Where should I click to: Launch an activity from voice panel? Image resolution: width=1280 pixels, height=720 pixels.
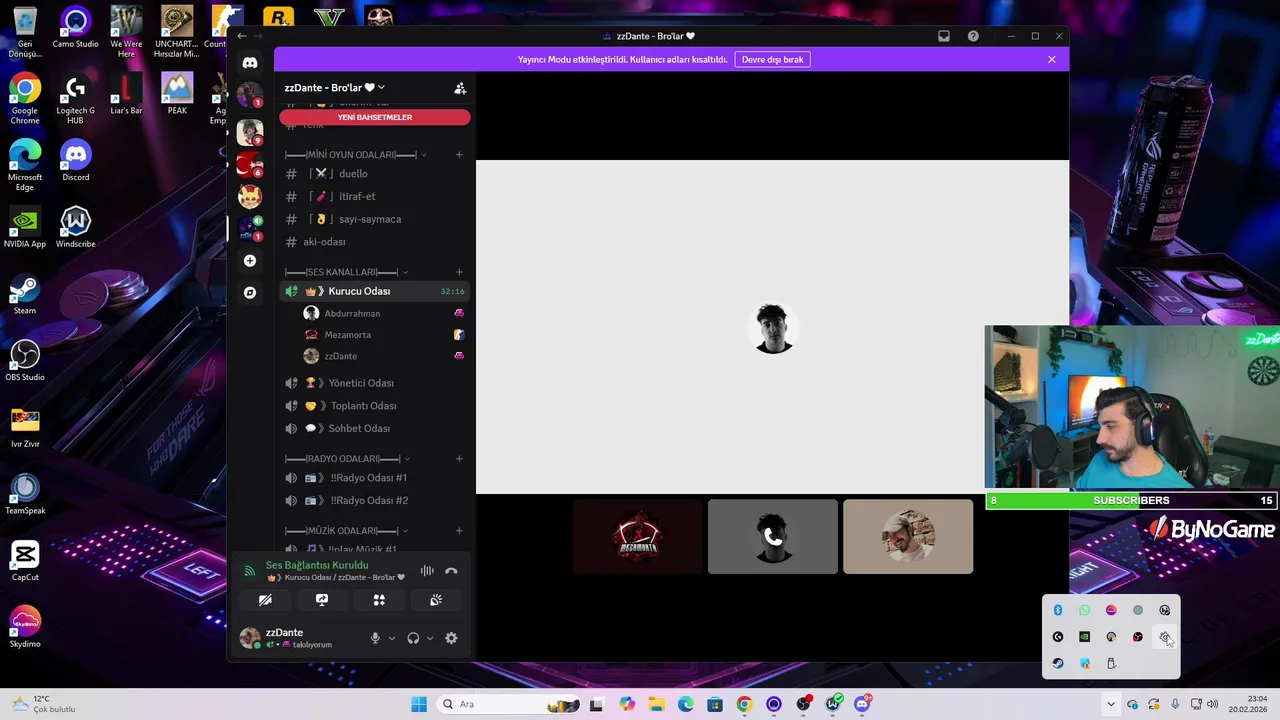point(379,600)
